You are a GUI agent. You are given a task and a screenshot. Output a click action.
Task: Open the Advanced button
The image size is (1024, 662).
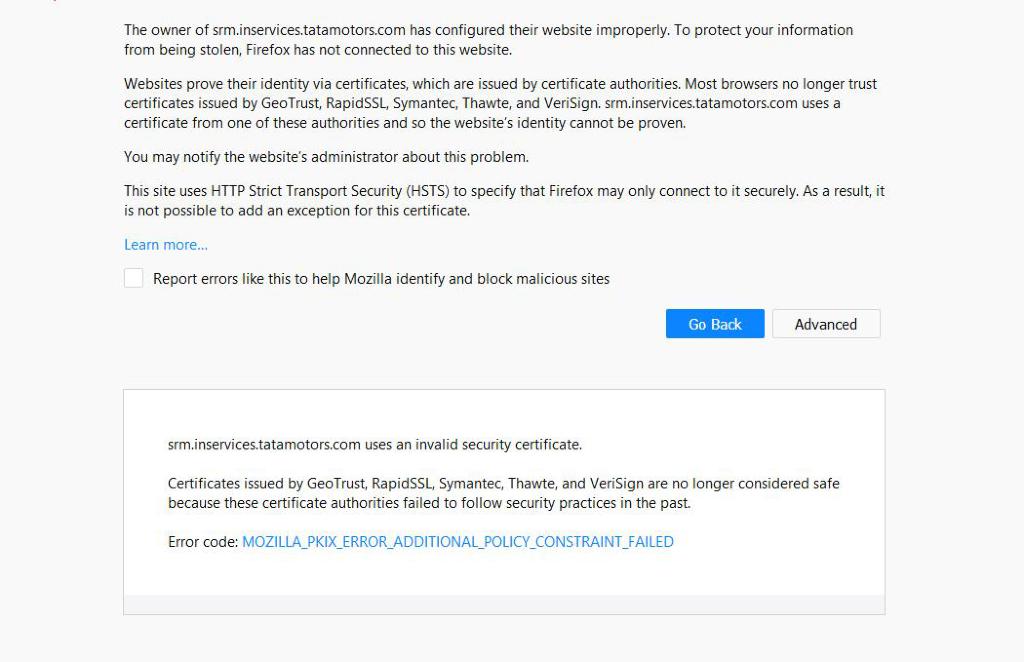(826, 324)
